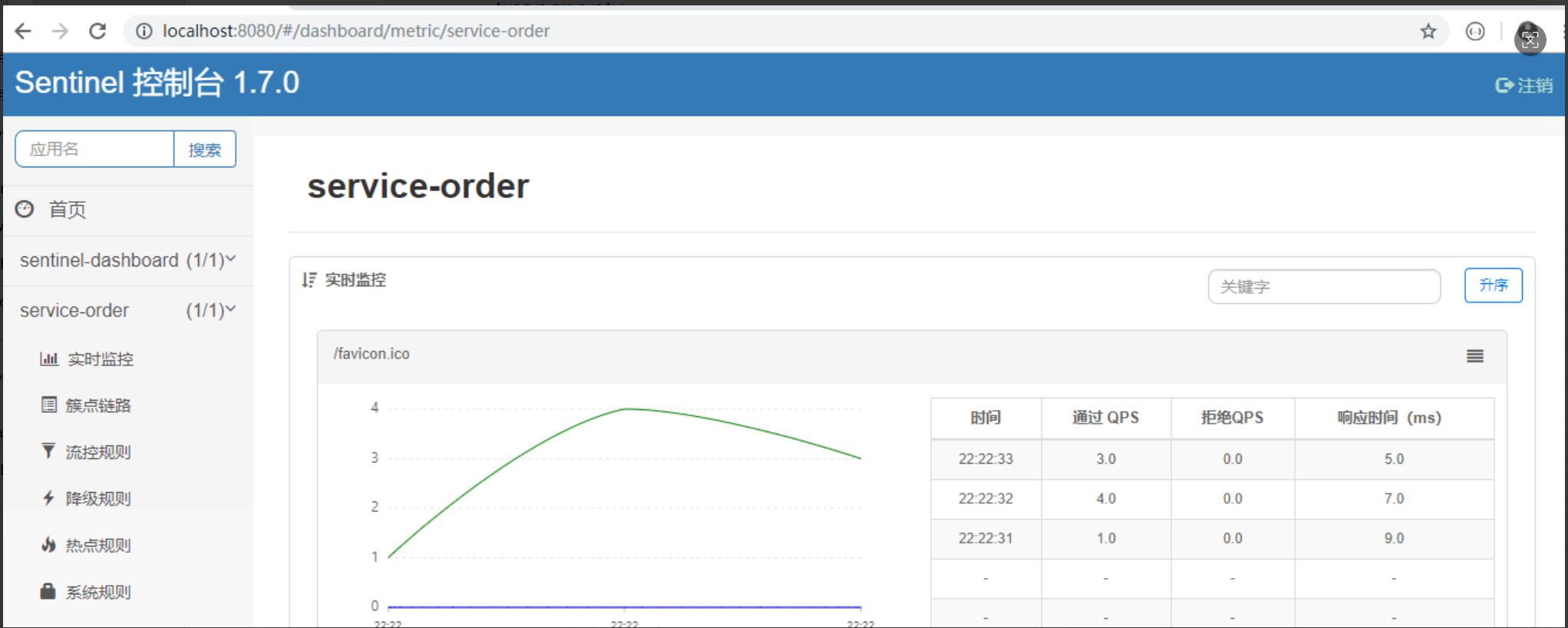The width and height of the screenshot is (1568, 628).
Task: Click the flame icon for 热点规则
Action: [48, 545]
